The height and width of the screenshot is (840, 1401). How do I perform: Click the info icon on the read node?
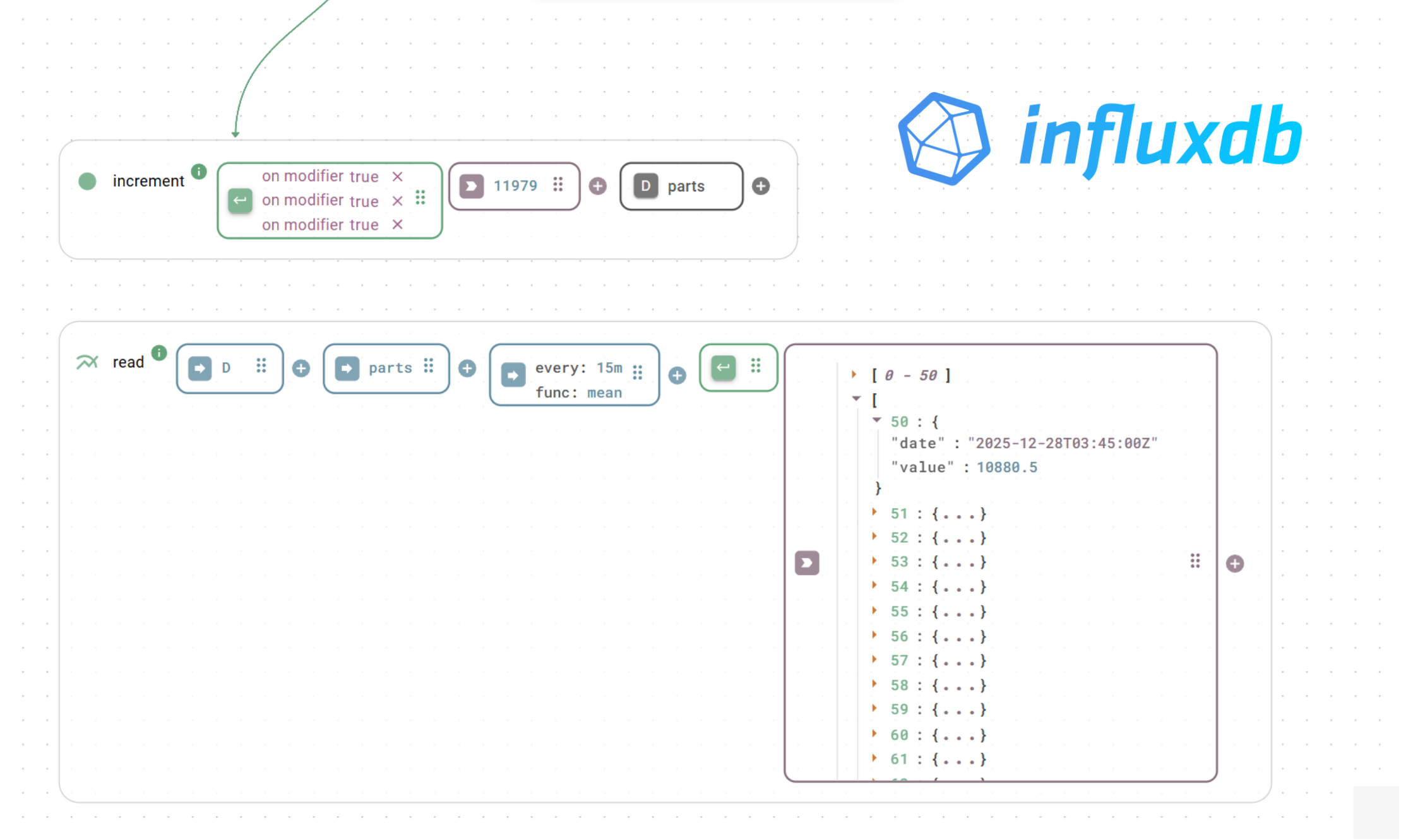coord(159,352)
